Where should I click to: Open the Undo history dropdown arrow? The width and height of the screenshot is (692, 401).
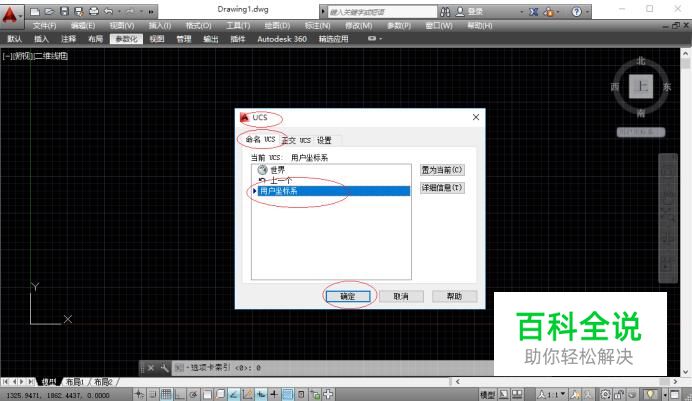click(x=119, y=11)
